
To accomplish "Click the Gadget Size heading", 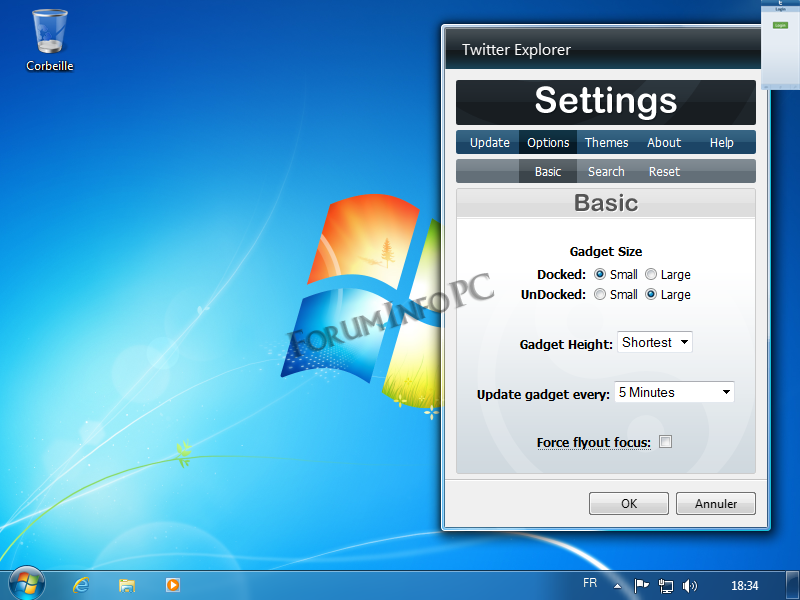I will point(606,252).
